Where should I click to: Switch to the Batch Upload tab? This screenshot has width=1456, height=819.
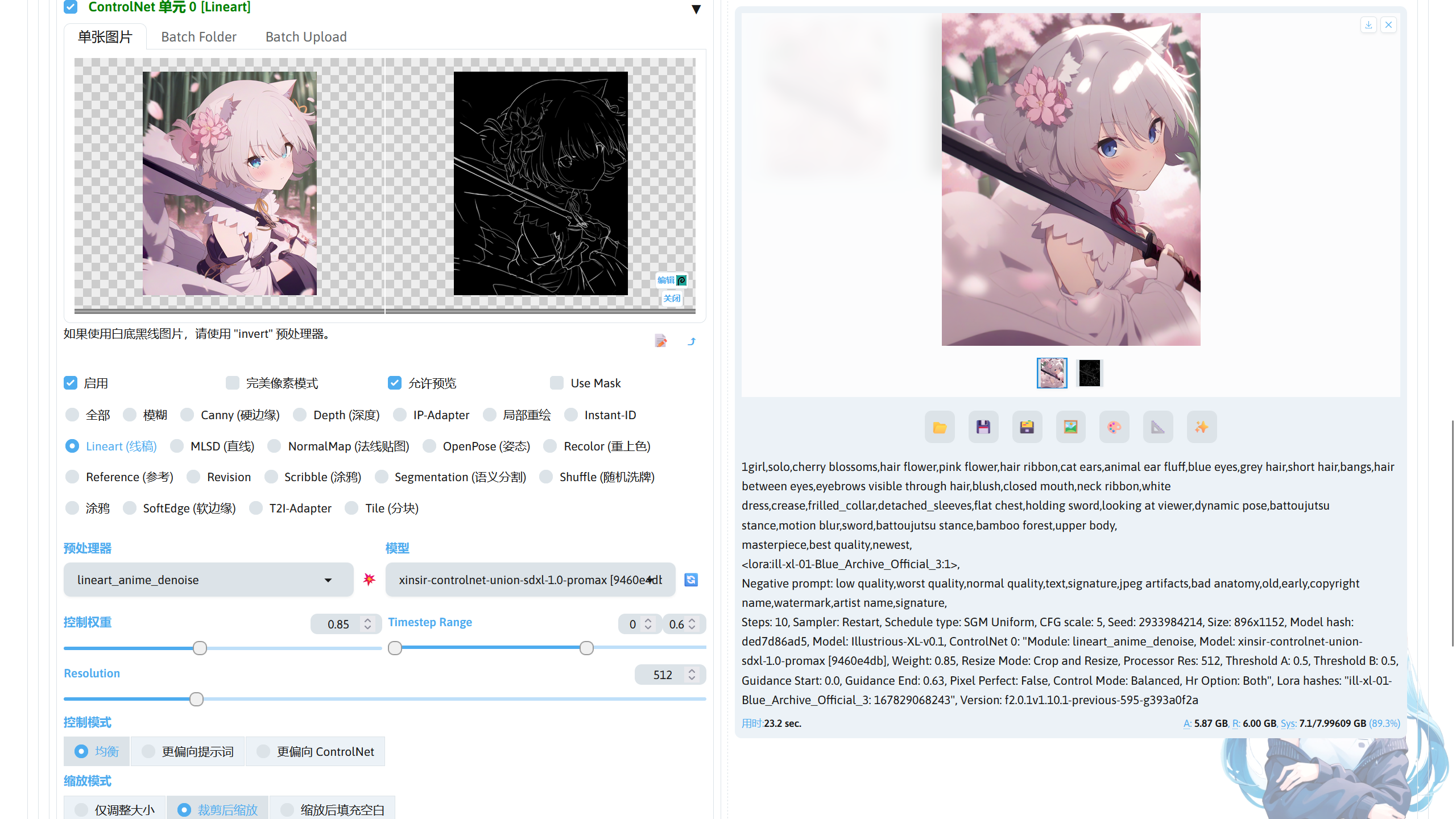(x=306, y=37)
